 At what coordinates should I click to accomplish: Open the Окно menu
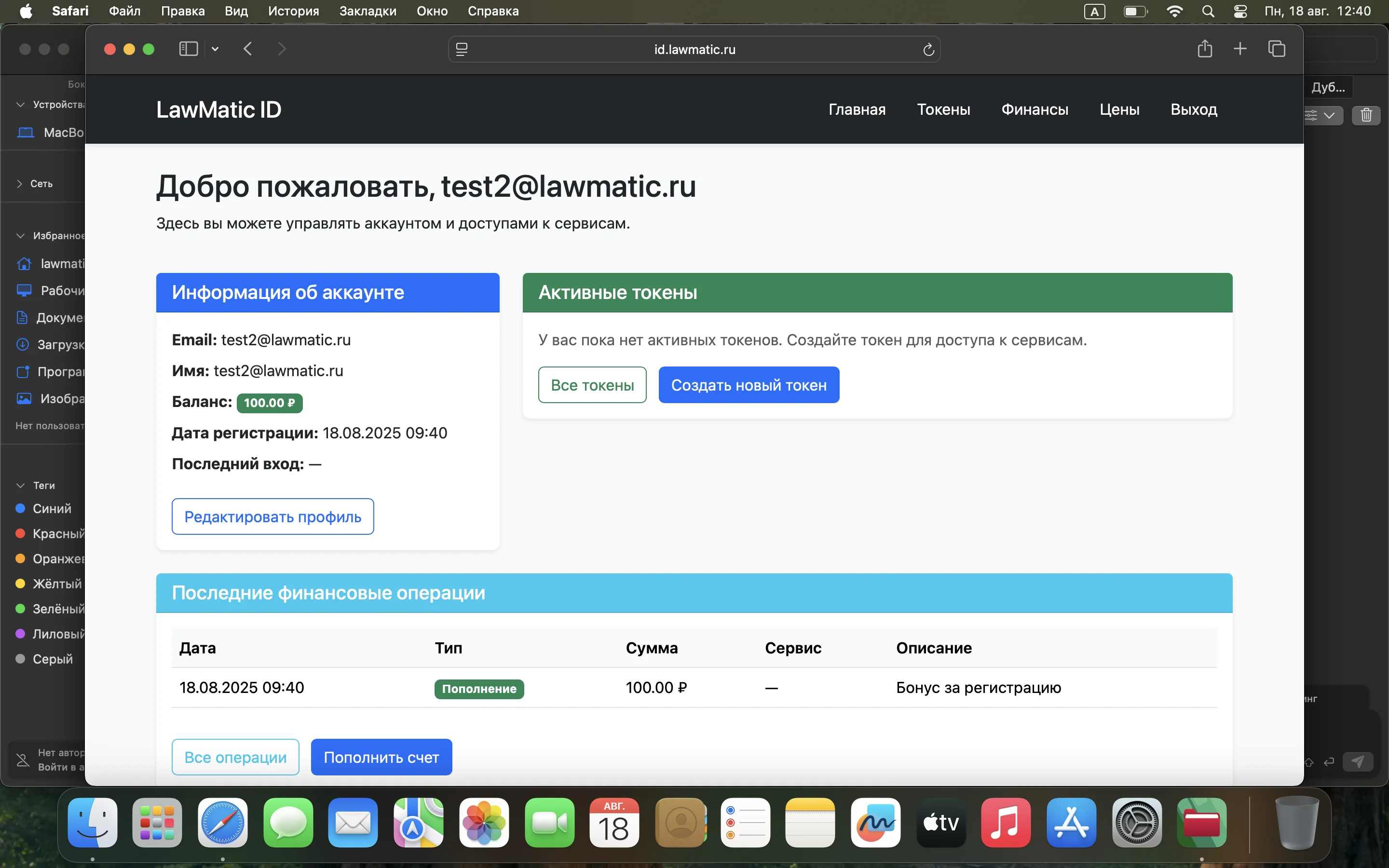click(432, 11)
